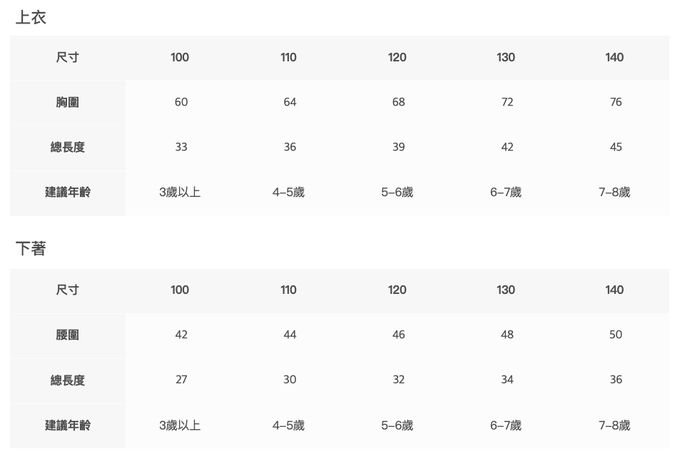Select the 上衣 total length value 45
This screenshot has height=453, width=680.
tap(615, 147)
